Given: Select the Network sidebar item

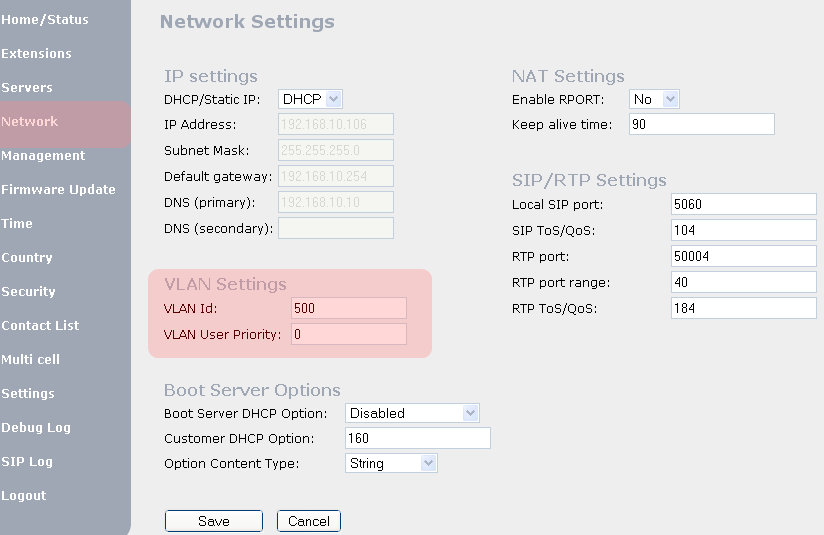Looking at the screenshot, I should tap(29, 121).
